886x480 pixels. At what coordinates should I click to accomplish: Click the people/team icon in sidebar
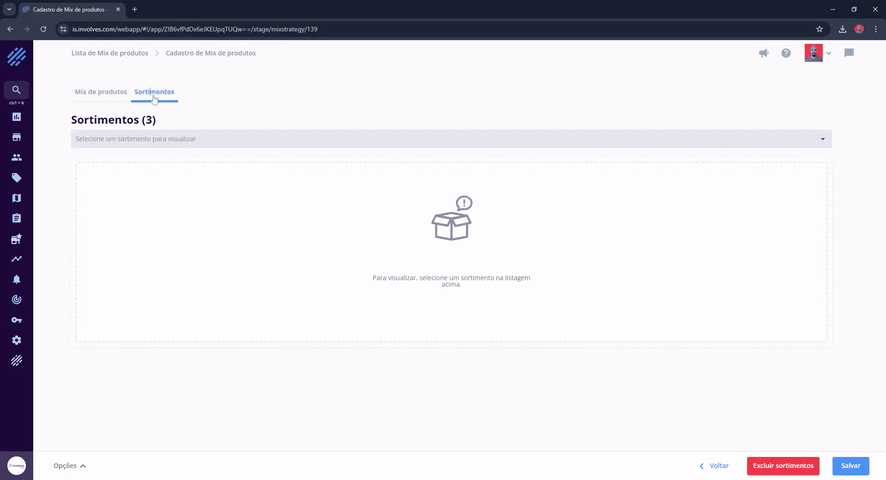pos(16,157)
